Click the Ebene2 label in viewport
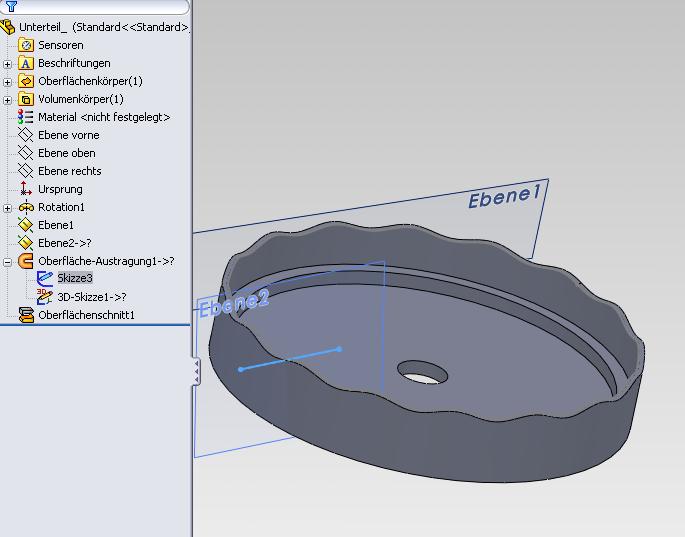685x537 pixels. 234,303
